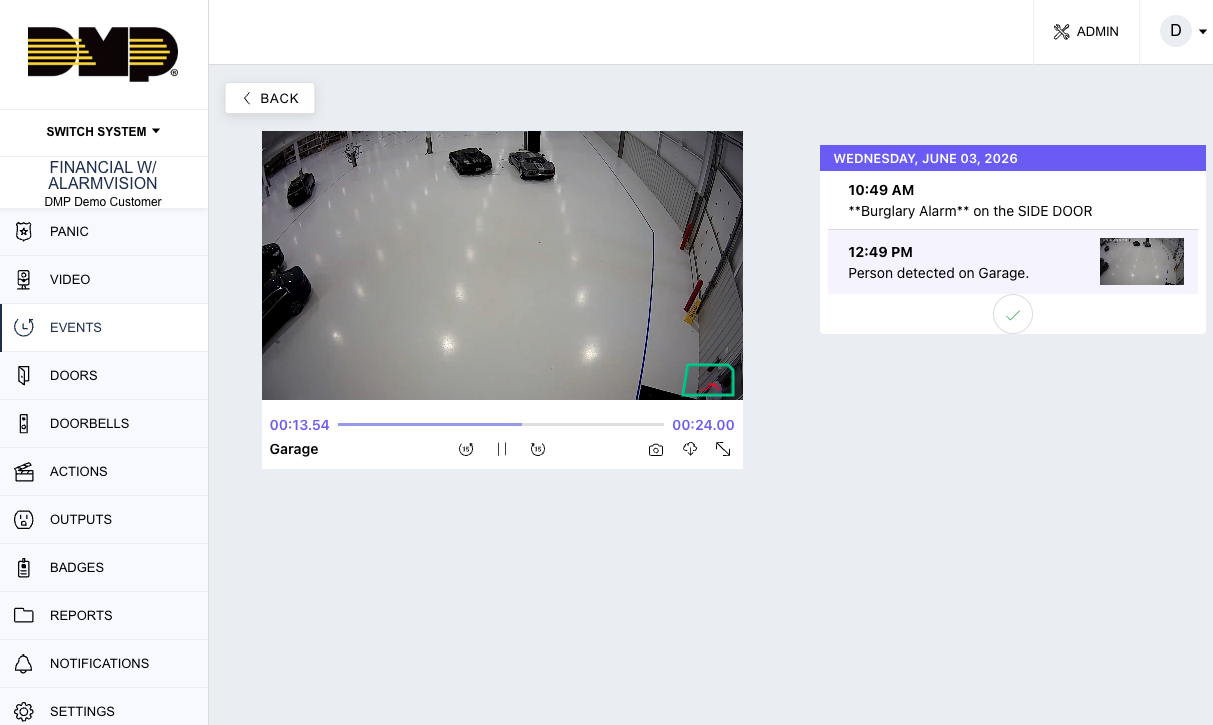Open the ADMIN link
1213x725 pixels.
[1086, 32]
